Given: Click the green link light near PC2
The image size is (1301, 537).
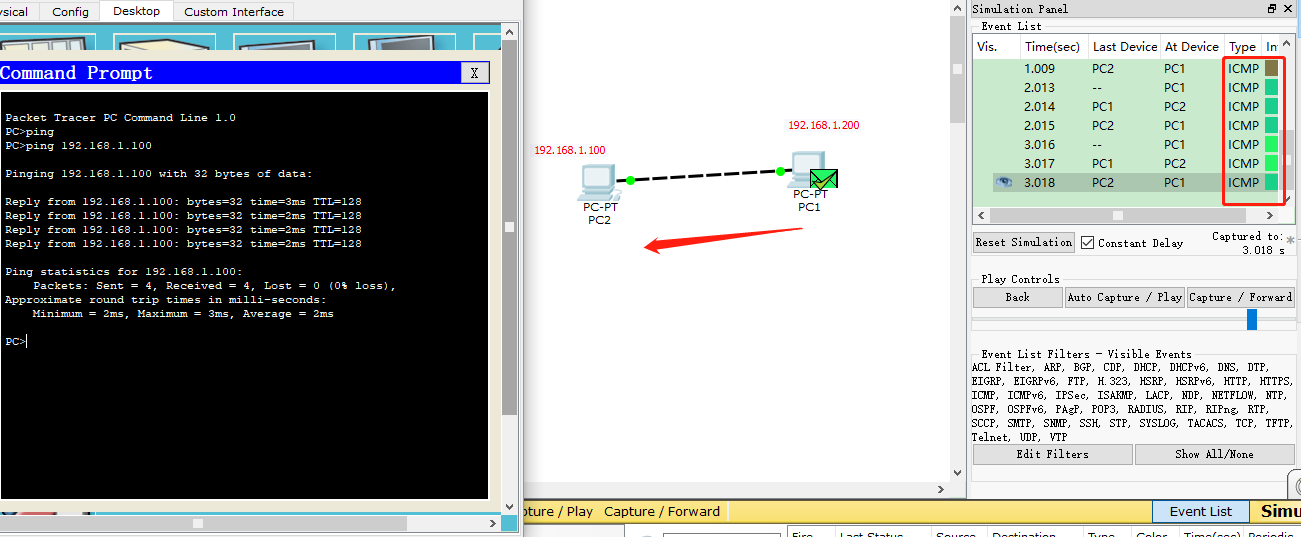Looking at the screenshot, I should 630,180.
